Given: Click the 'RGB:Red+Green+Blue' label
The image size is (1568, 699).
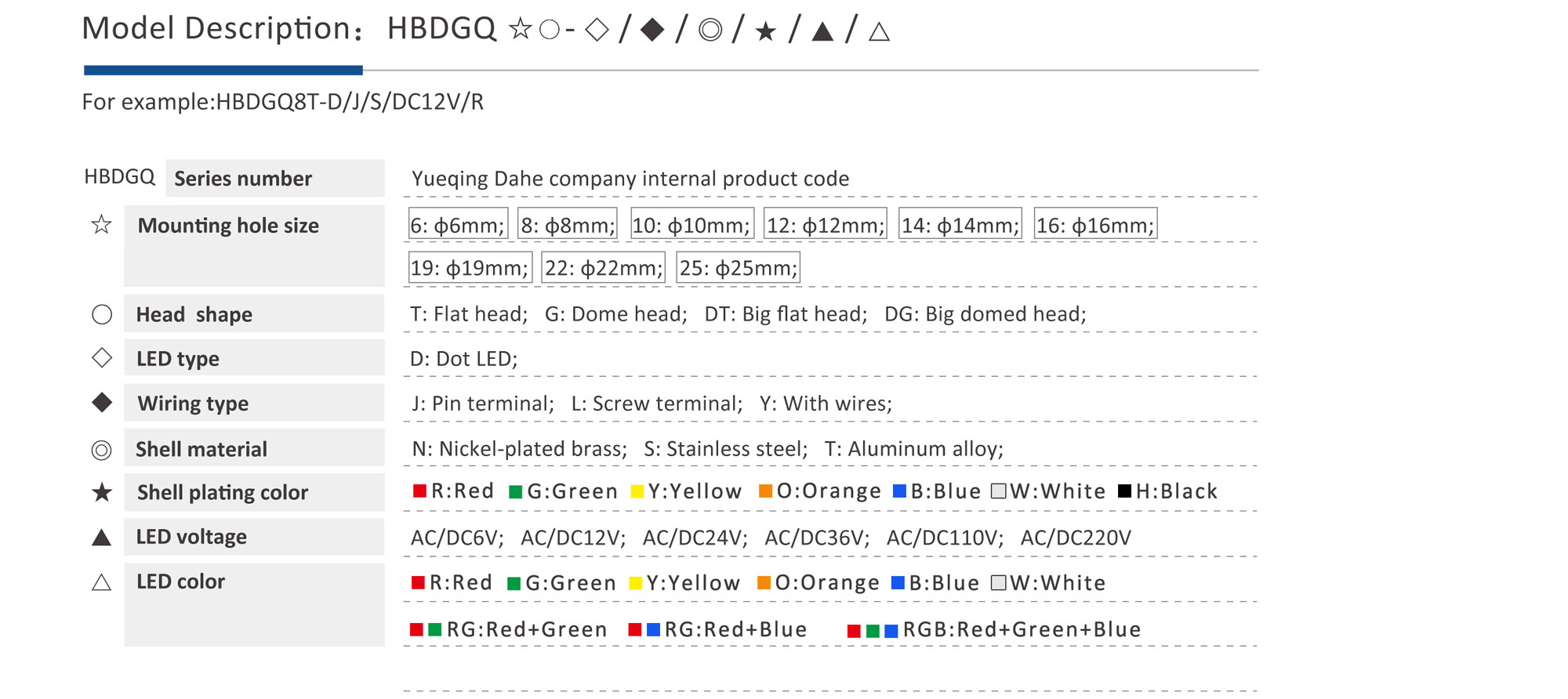Looking at the screenshot, I should pyautogui.click(x=1022, y=629).
